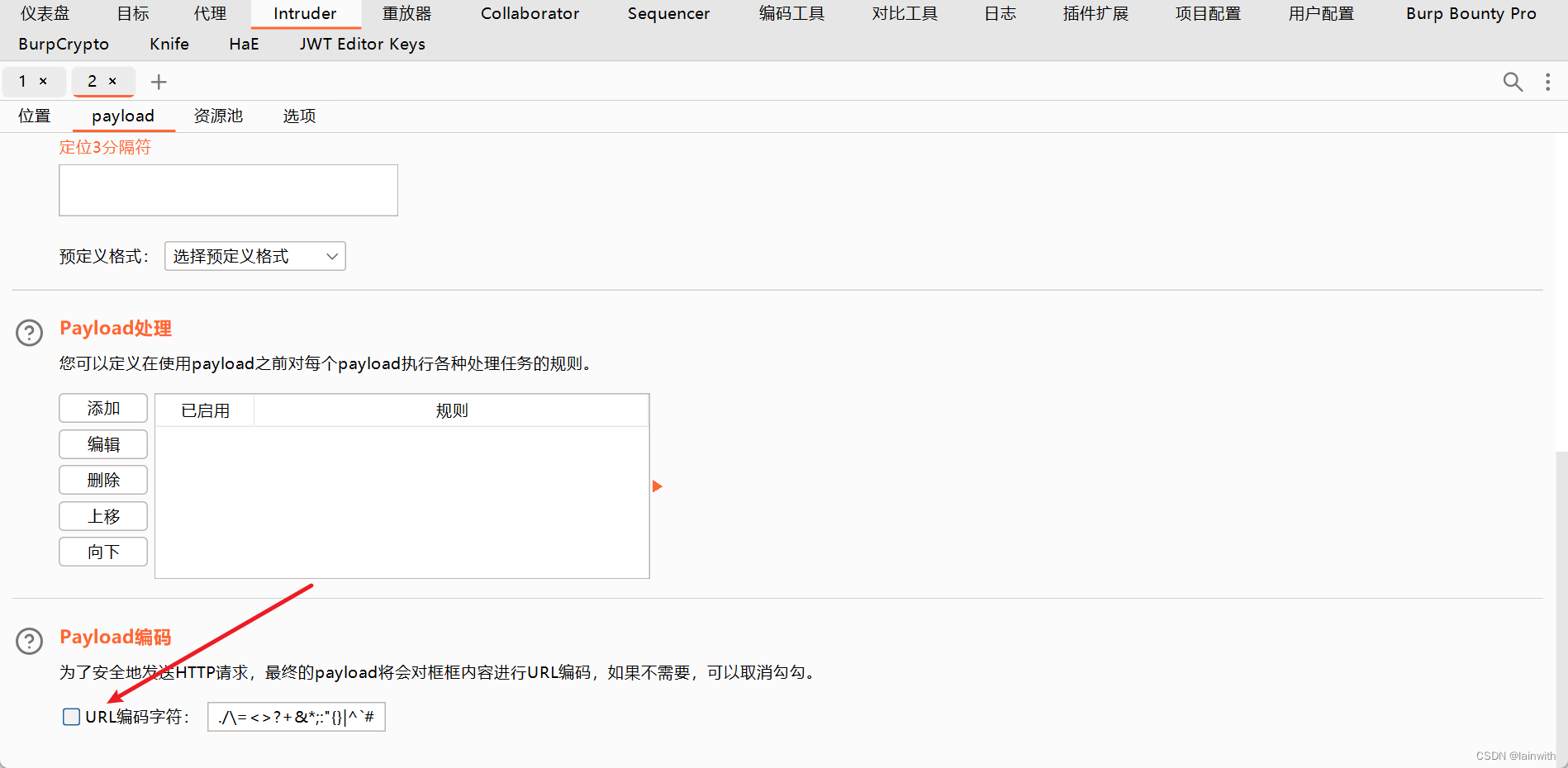This screenshot has height=768, width=1568.
Task: Add a new Intruder tab with plus icon
Action: pyautogui.click(x=159, y=82)
